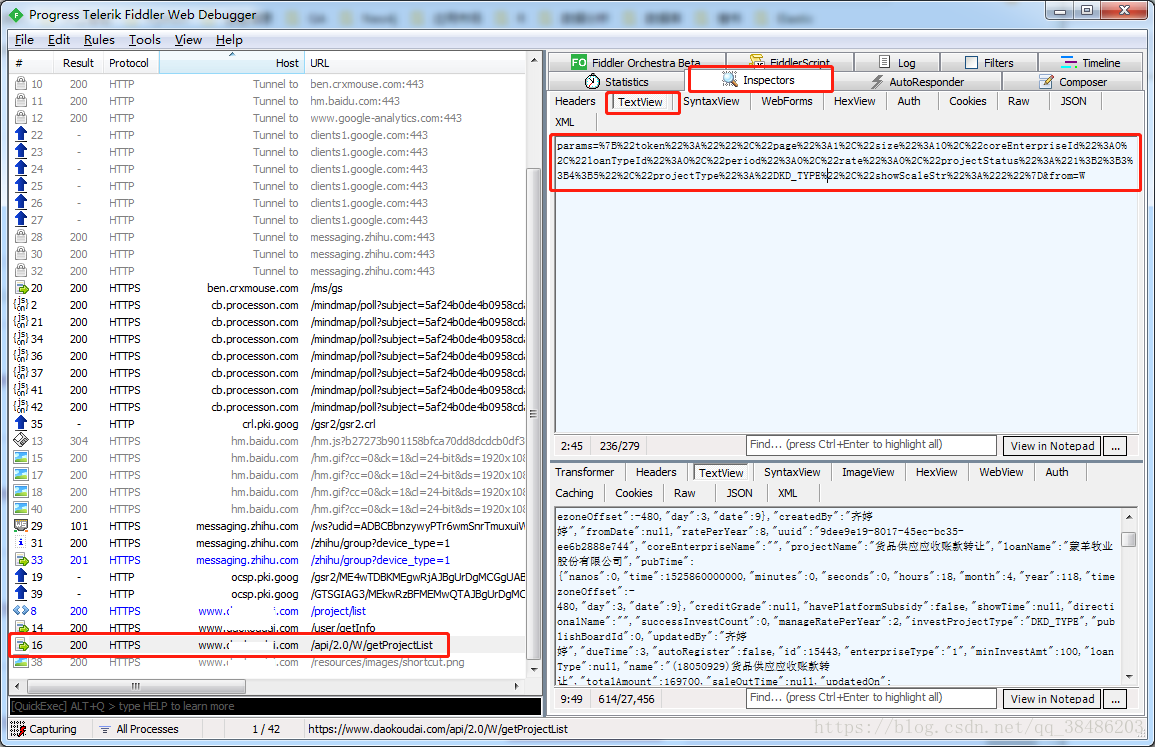Select the Inspectors tab
The height and width of the screenshot is (747, 1155).
coord(759,80)
